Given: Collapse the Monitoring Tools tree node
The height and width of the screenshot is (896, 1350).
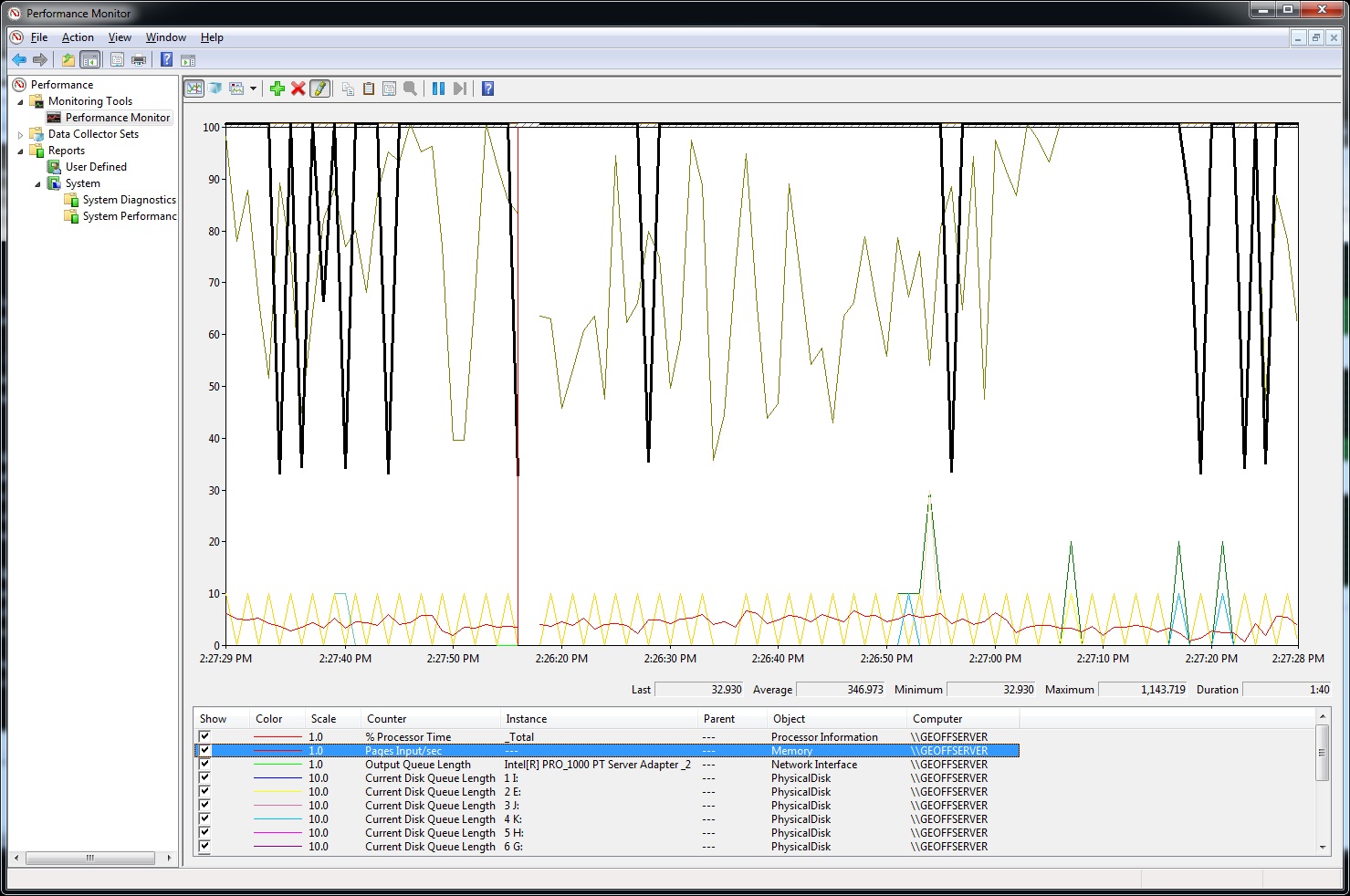Looking at the screenshot, I should [x=21, y=102].
